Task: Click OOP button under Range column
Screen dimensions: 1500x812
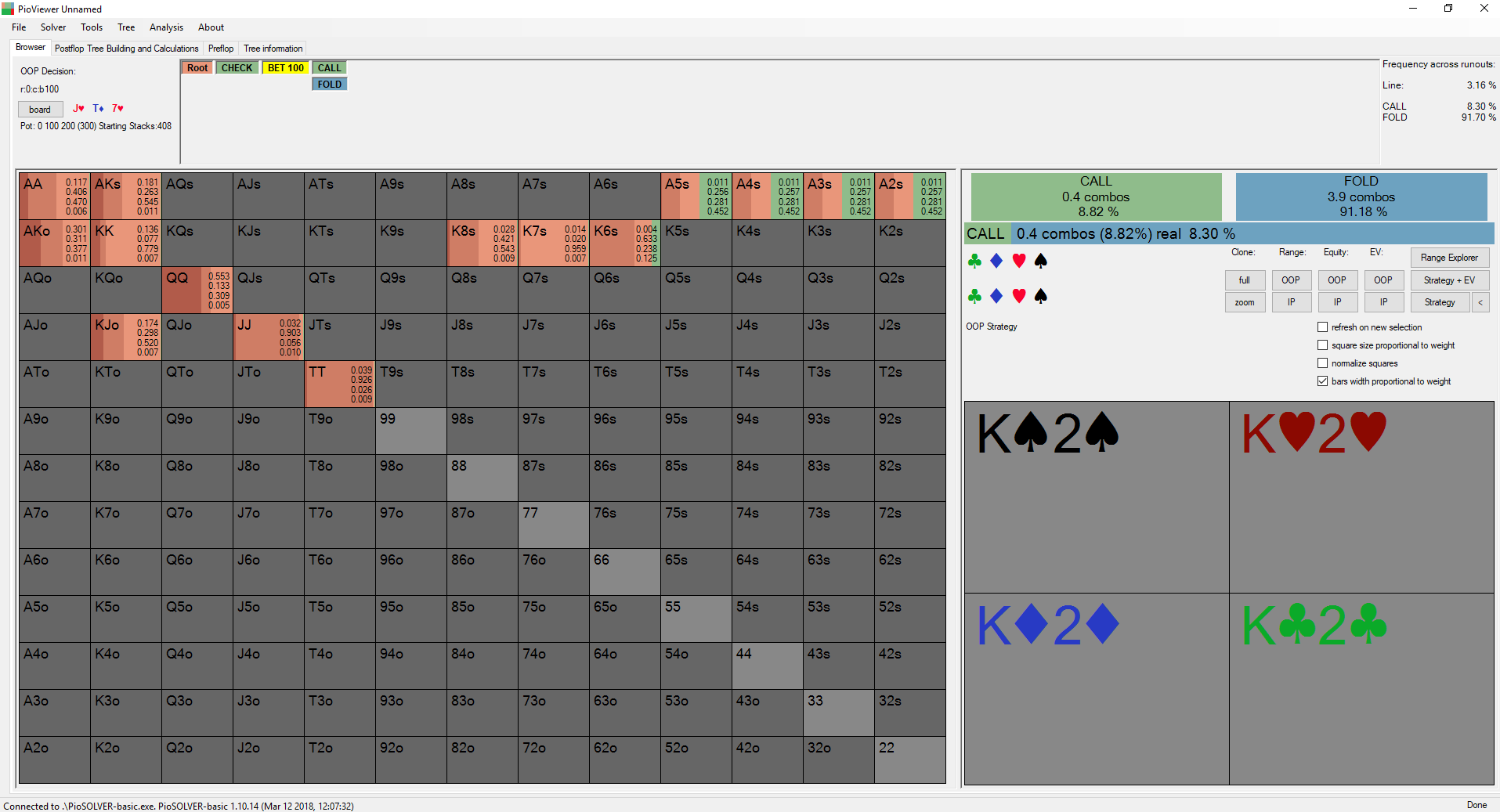Action: pyautogui.click(x=1291, y=280)
